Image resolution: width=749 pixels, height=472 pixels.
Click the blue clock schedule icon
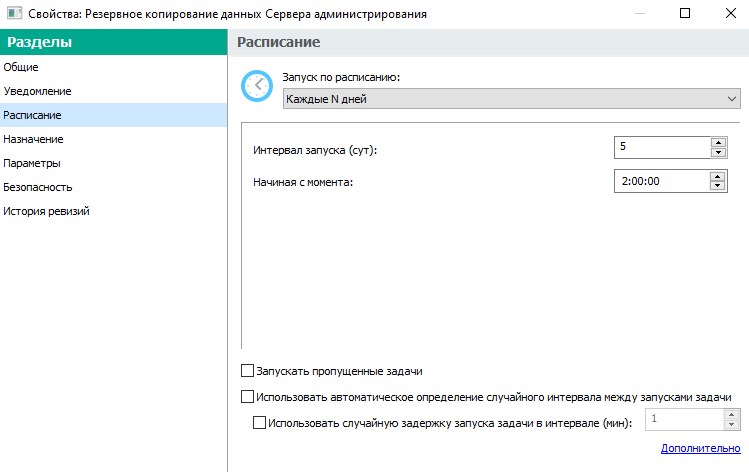pos(257,86)
